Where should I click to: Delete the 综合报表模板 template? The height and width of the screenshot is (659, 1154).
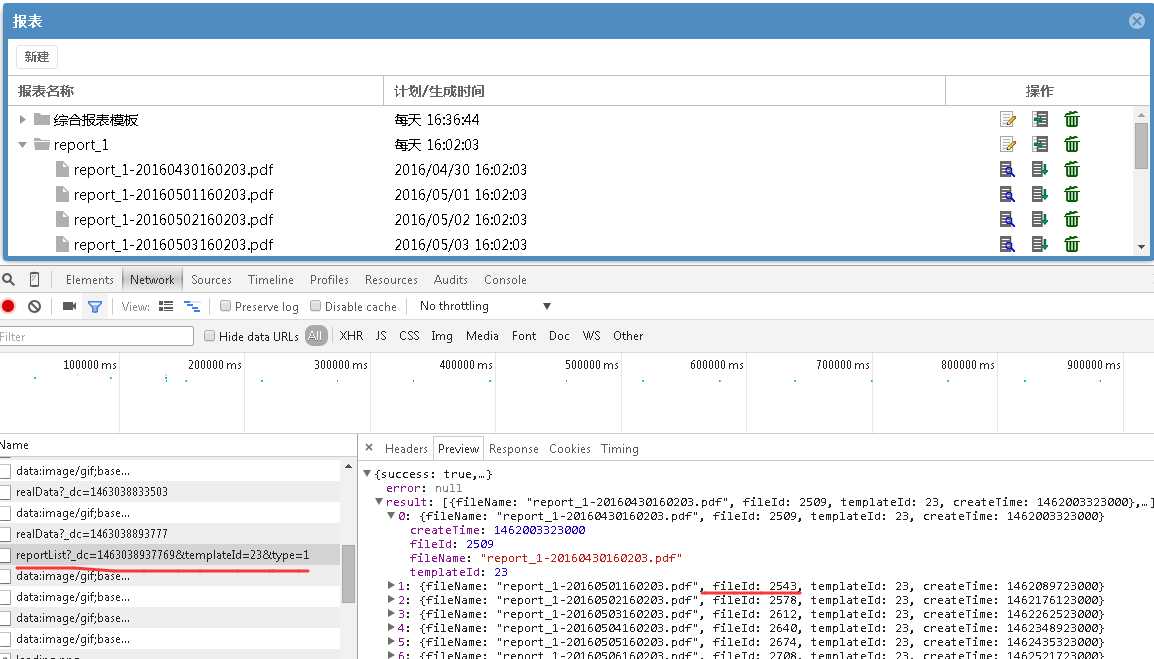coord(1072,119)
